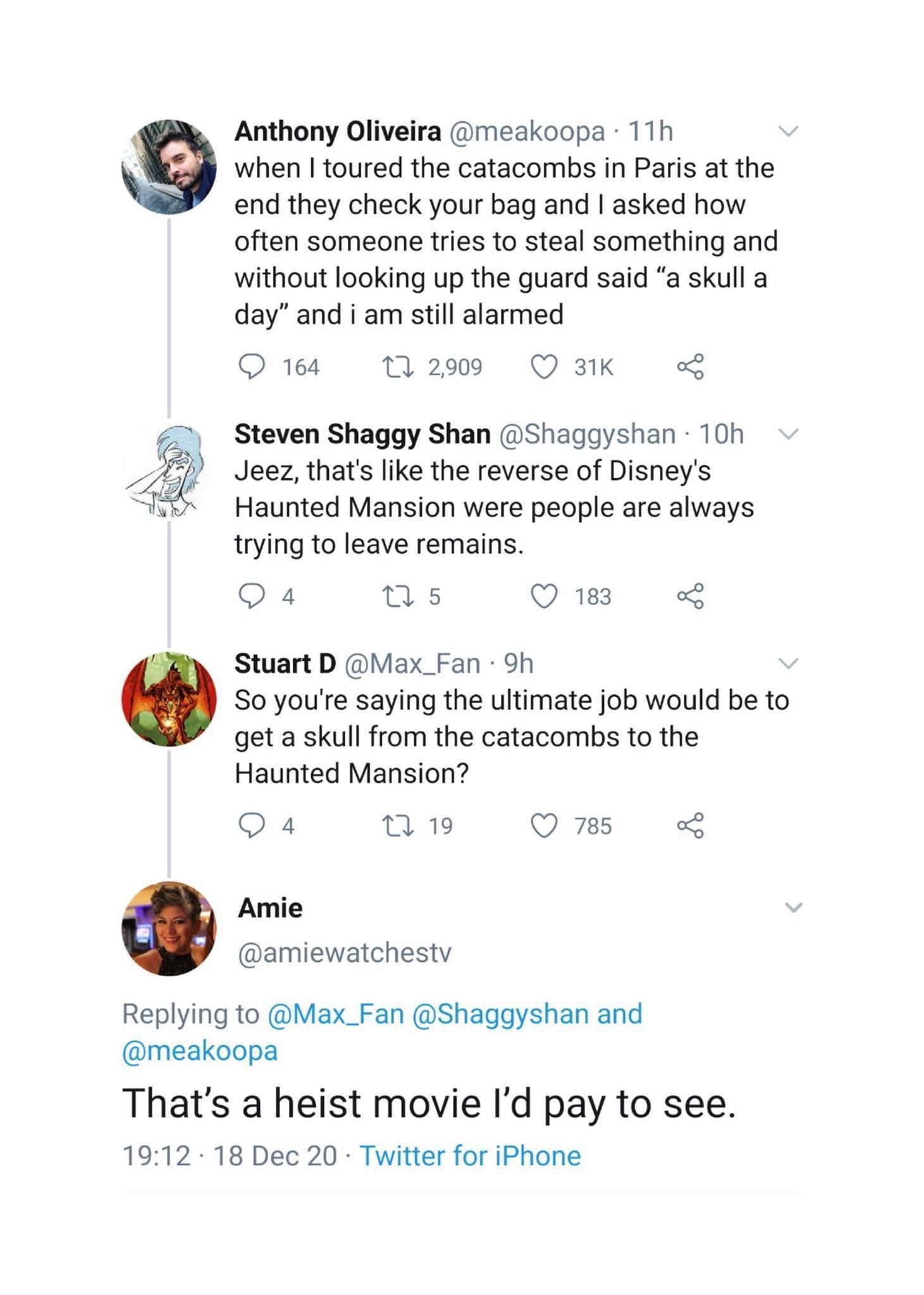Open the options chevron on Anthony Oliveira's tweet
This screenshot has height=1295, width=924.
(x=789, y=132)
